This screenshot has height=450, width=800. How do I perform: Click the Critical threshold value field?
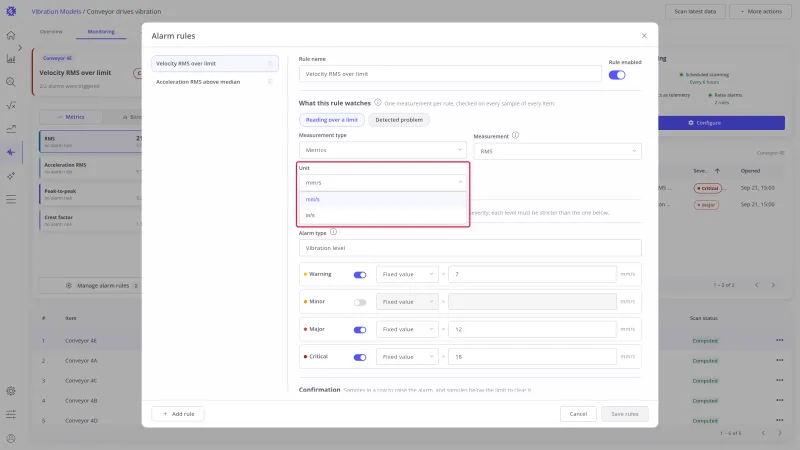[x=532, y=357]
